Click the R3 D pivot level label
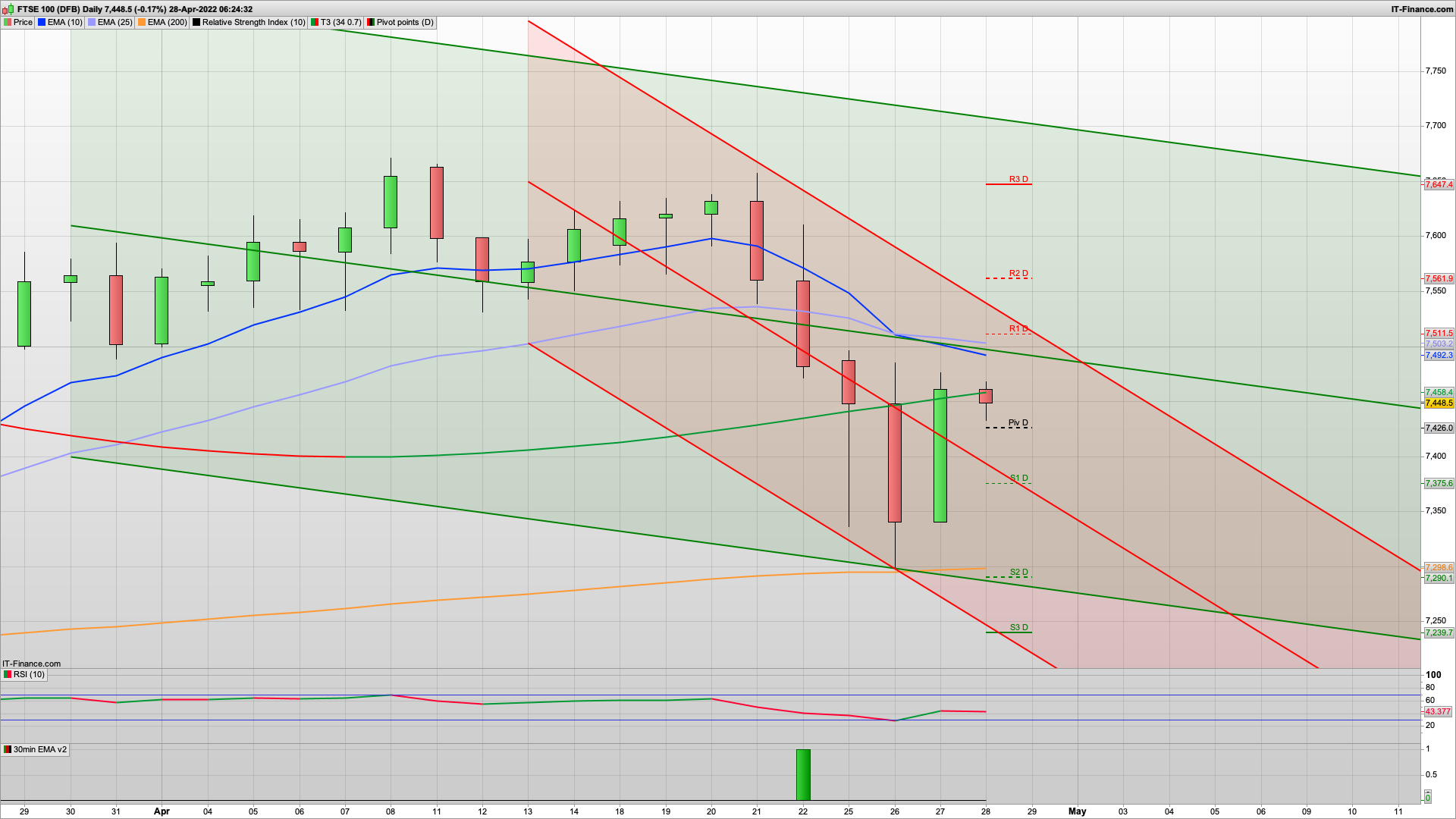The height and width of the screenshot is (819, 1456). point(1018,180)
